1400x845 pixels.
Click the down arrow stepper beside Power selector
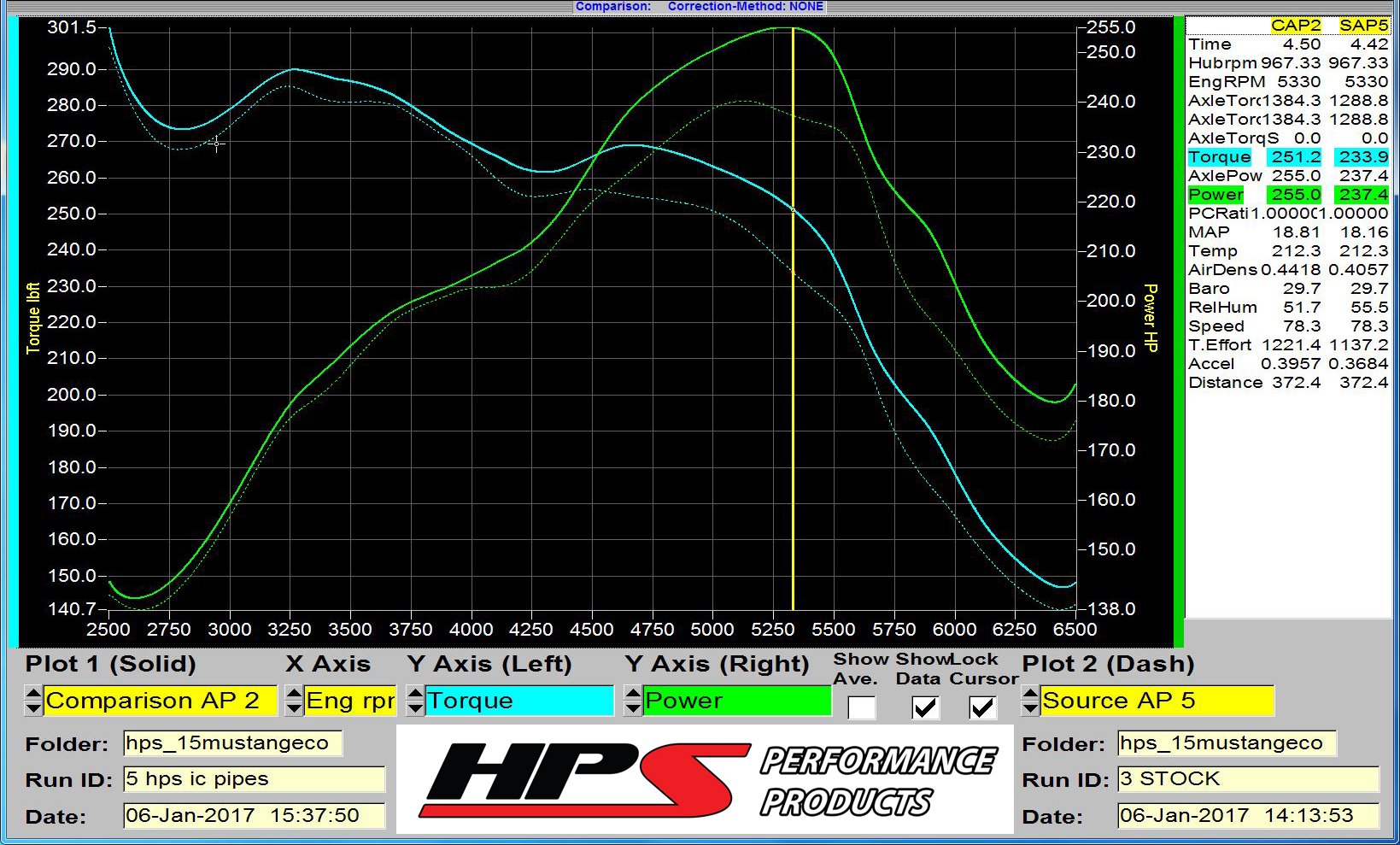click(634, 707)
